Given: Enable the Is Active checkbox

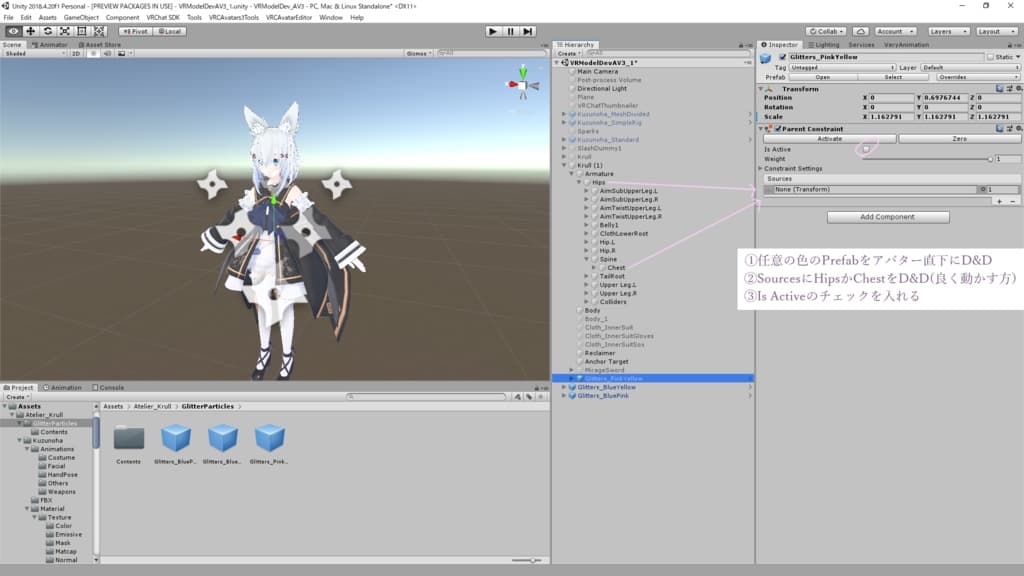Looking at the screenshot, I should [x=866, y=149].
